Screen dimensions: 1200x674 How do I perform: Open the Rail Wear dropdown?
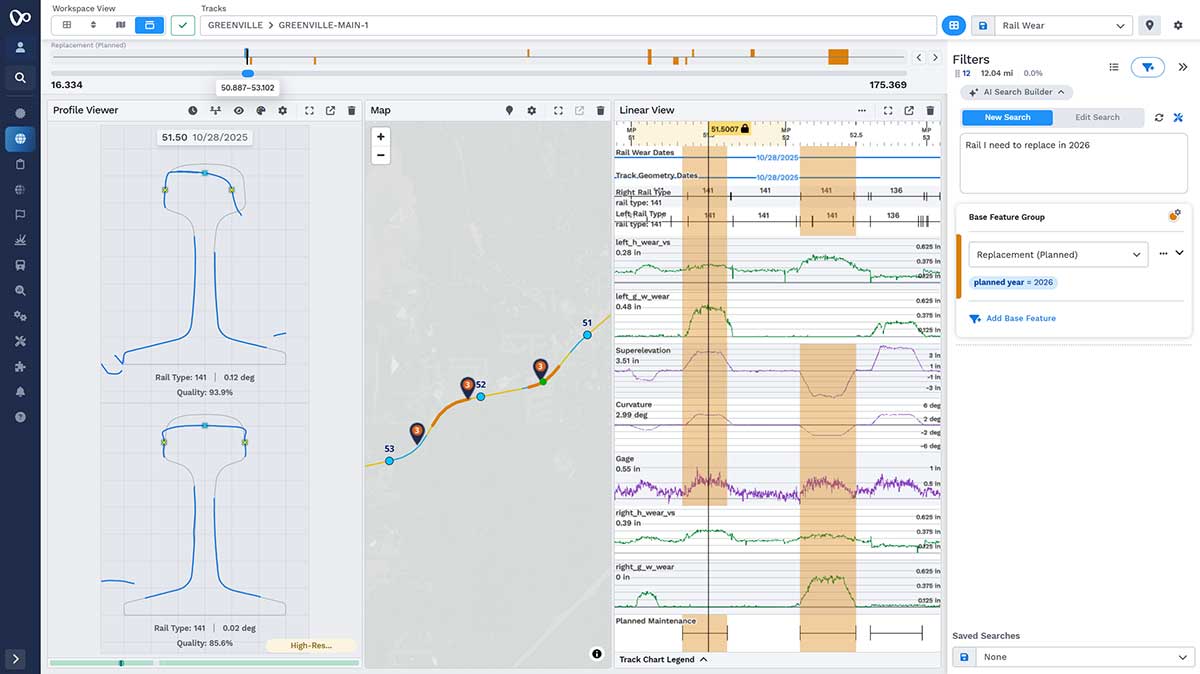(x=1064, y=25)
